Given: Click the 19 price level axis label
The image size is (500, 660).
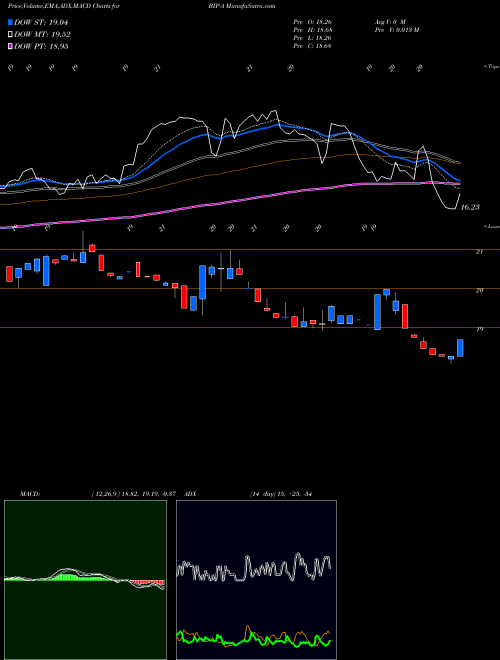Looking at the screenshot, I should coord(479,329).
